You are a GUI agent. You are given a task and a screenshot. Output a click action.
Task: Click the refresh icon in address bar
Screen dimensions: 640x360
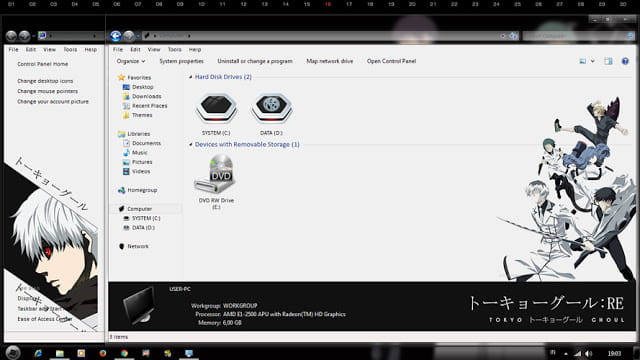(513, 36)
